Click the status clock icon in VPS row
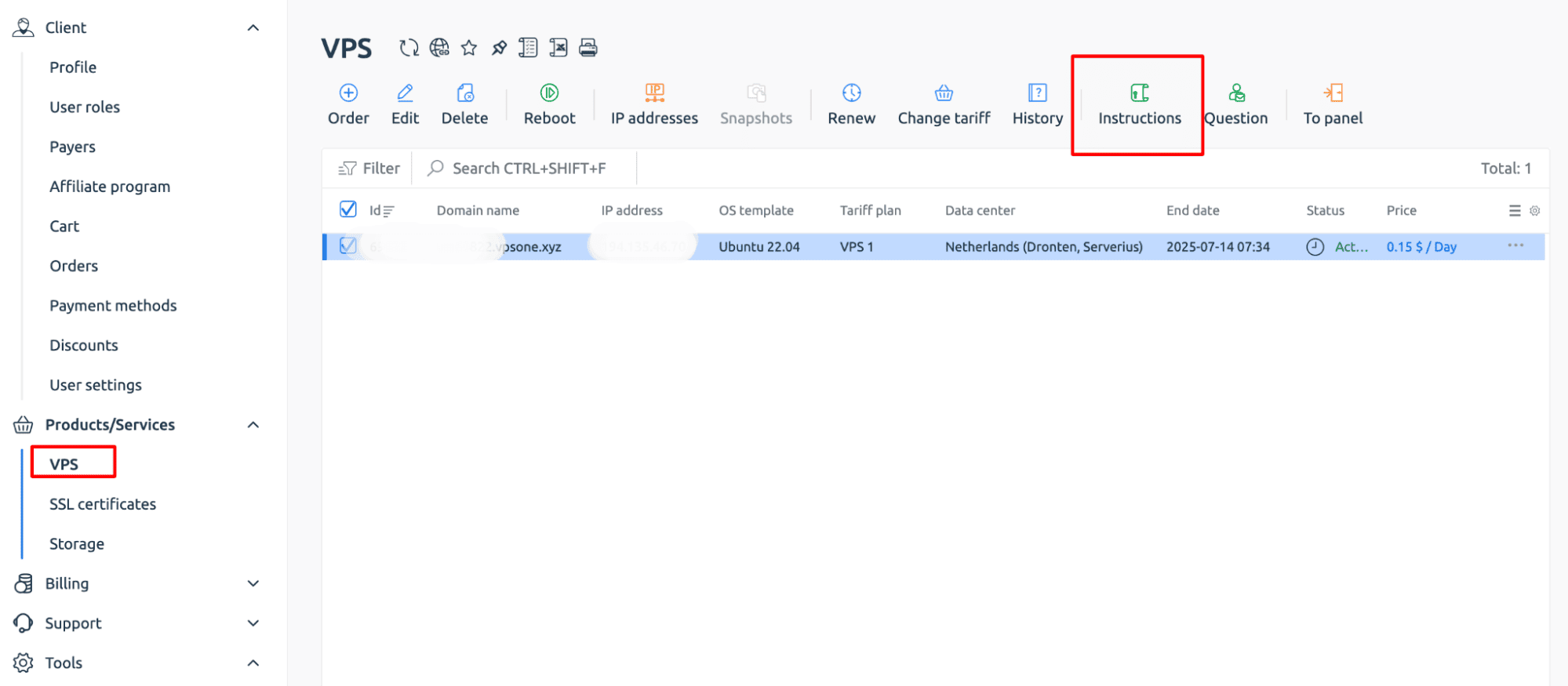The image size is (1568, 686). [x=1315, y=247]
